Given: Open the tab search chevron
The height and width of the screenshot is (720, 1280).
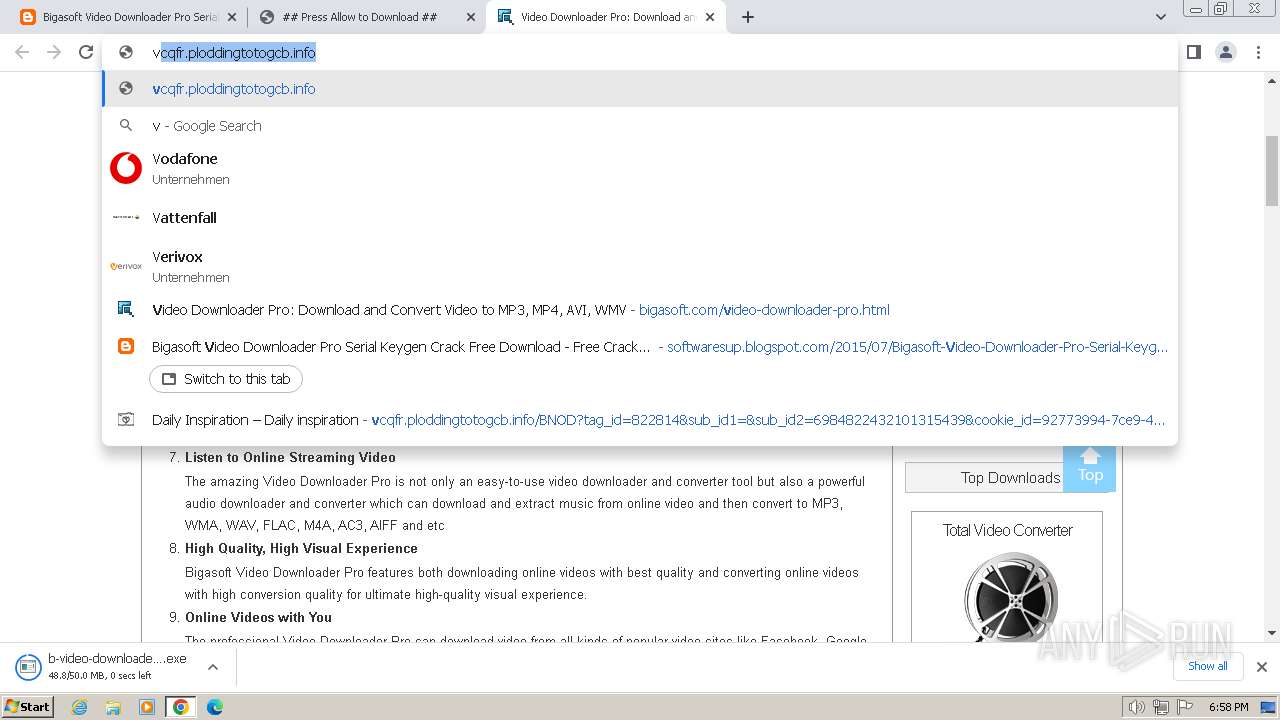Looking at the screenshot, I should click(x=1160, y=17).
